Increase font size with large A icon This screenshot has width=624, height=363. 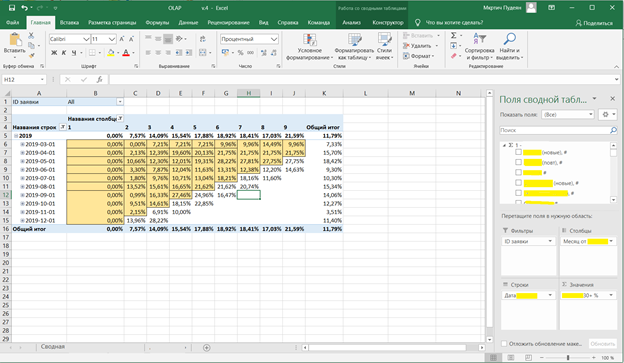[x=122, y=39]
